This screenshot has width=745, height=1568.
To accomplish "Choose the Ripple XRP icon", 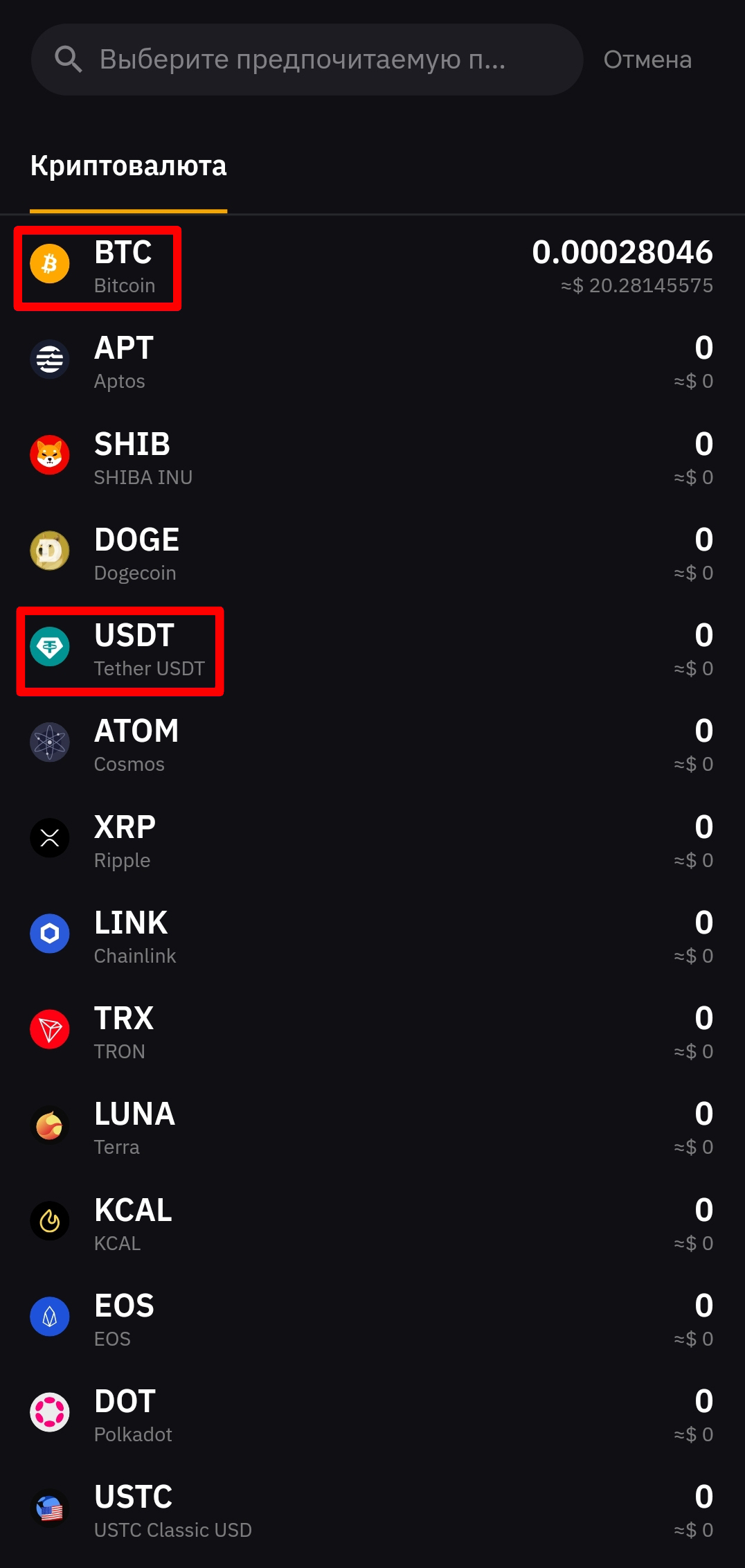I will pyautogui.click(x=50, y=838).
